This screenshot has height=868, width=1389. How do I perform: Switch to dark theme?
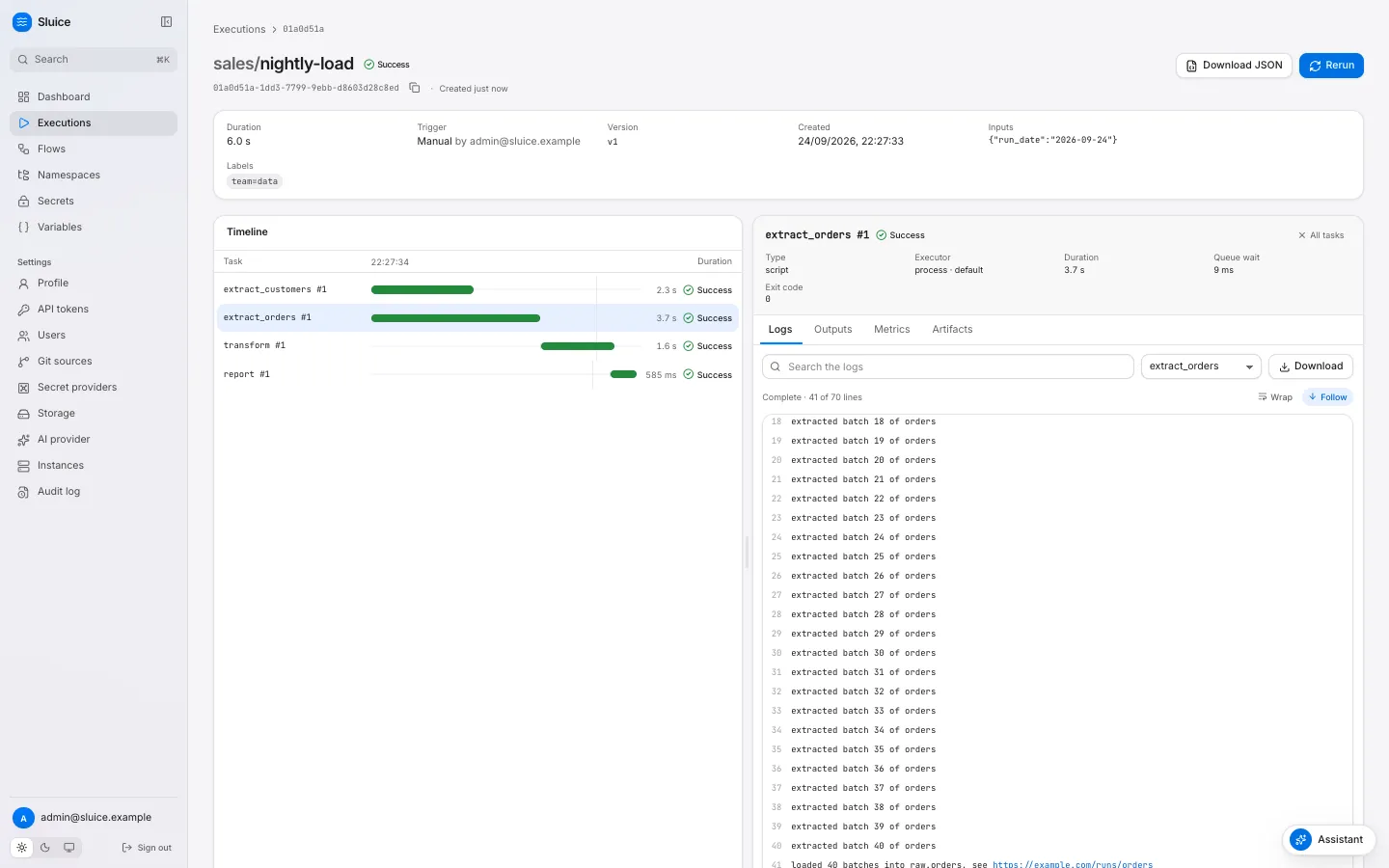pos(45,848)
